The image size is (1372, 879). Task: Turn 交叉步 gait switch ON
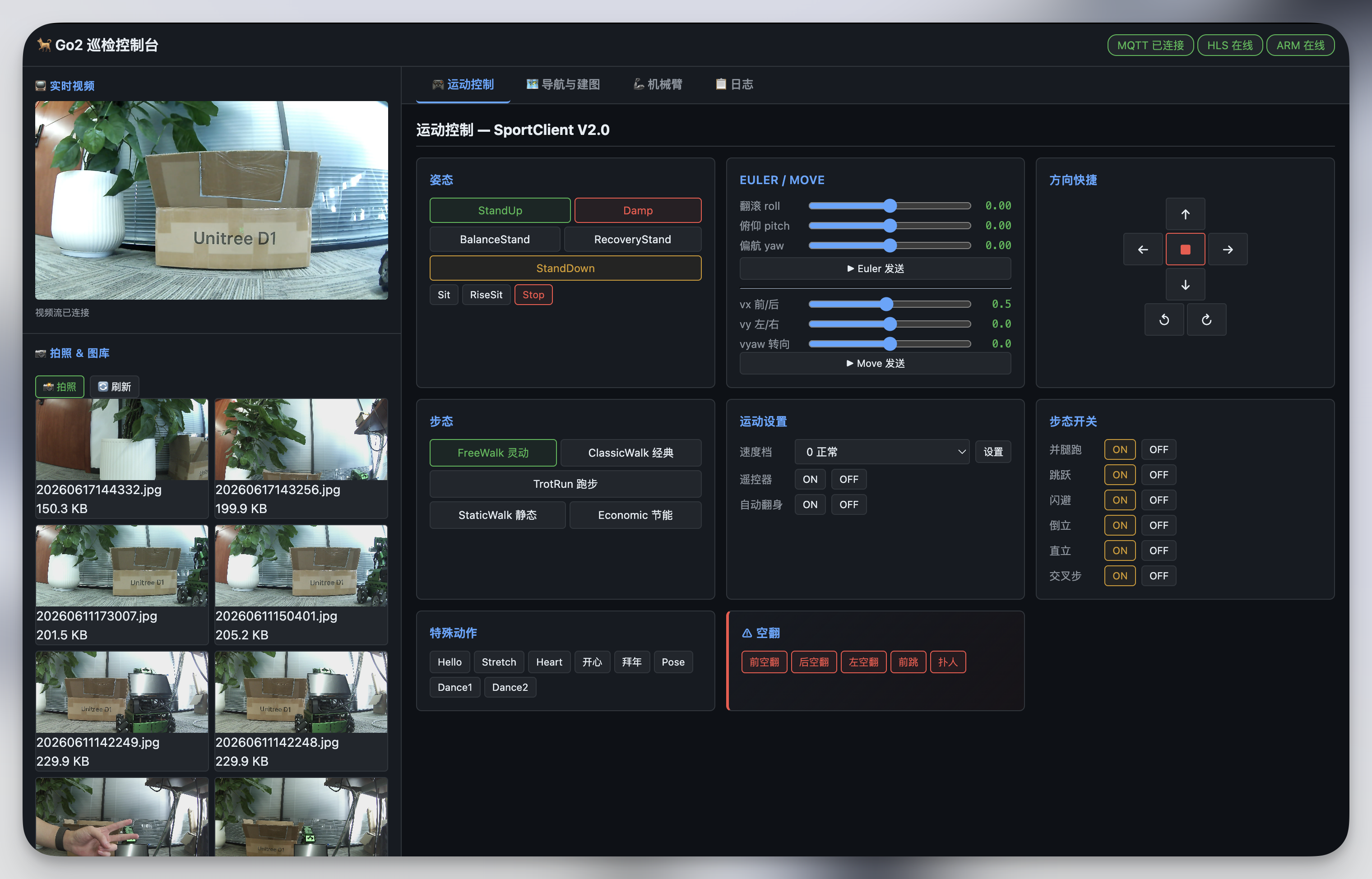[x=1119, y=576]
